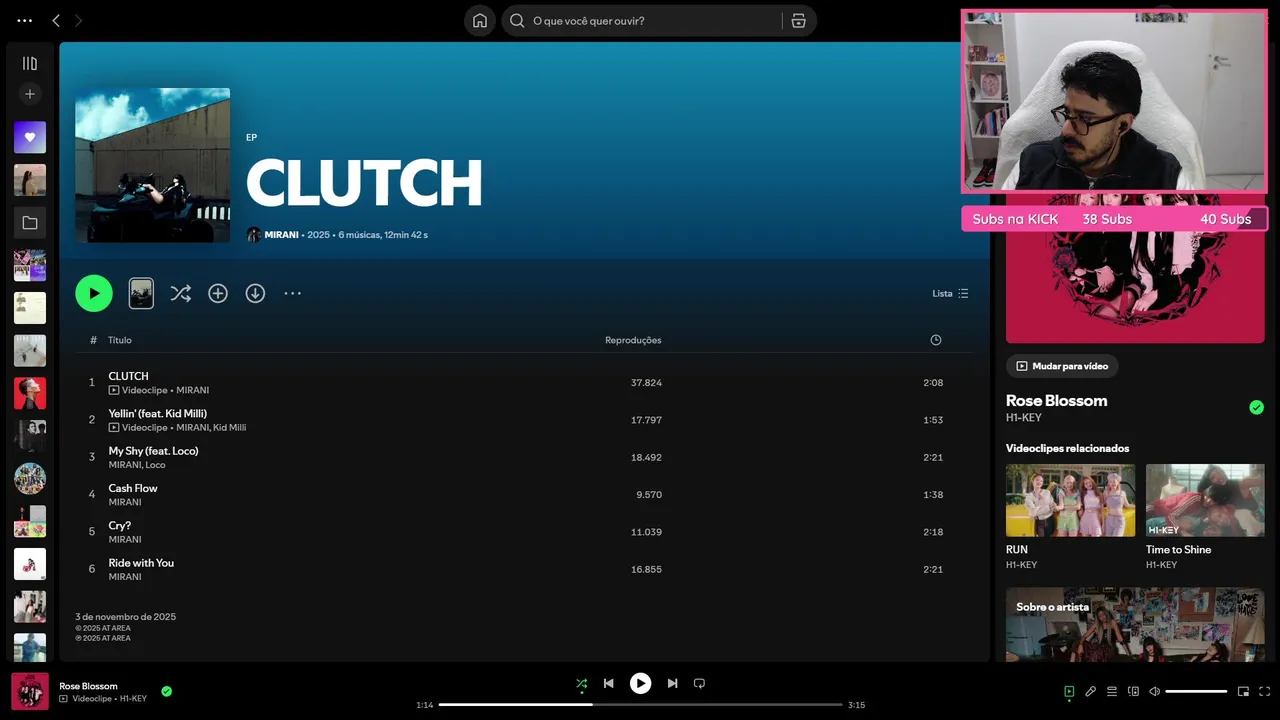This screenshot has height=720, width=1280.
Task: Go back with the left arrow
Action: click(56, 20)
